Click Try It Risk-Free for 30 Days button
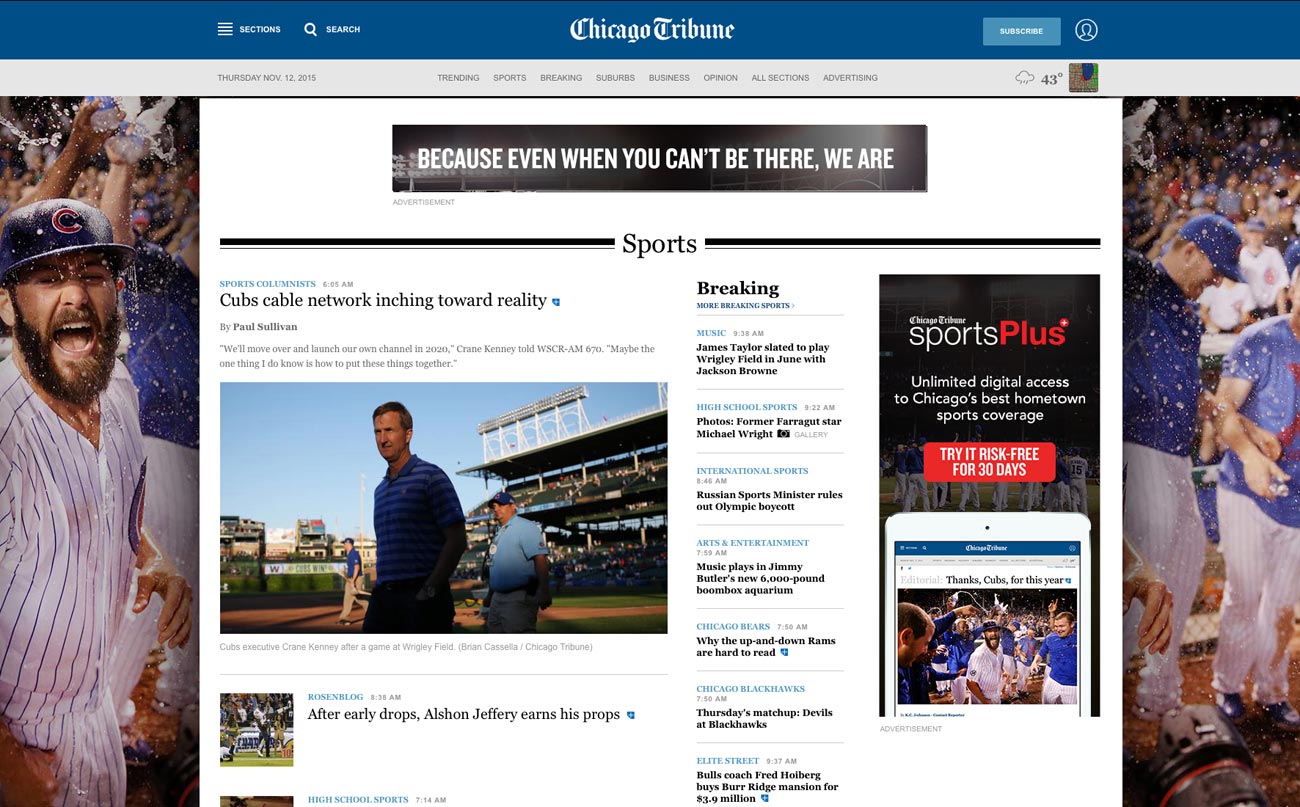The width and height of the screenshot is (1300, 807). click(989, 462)
